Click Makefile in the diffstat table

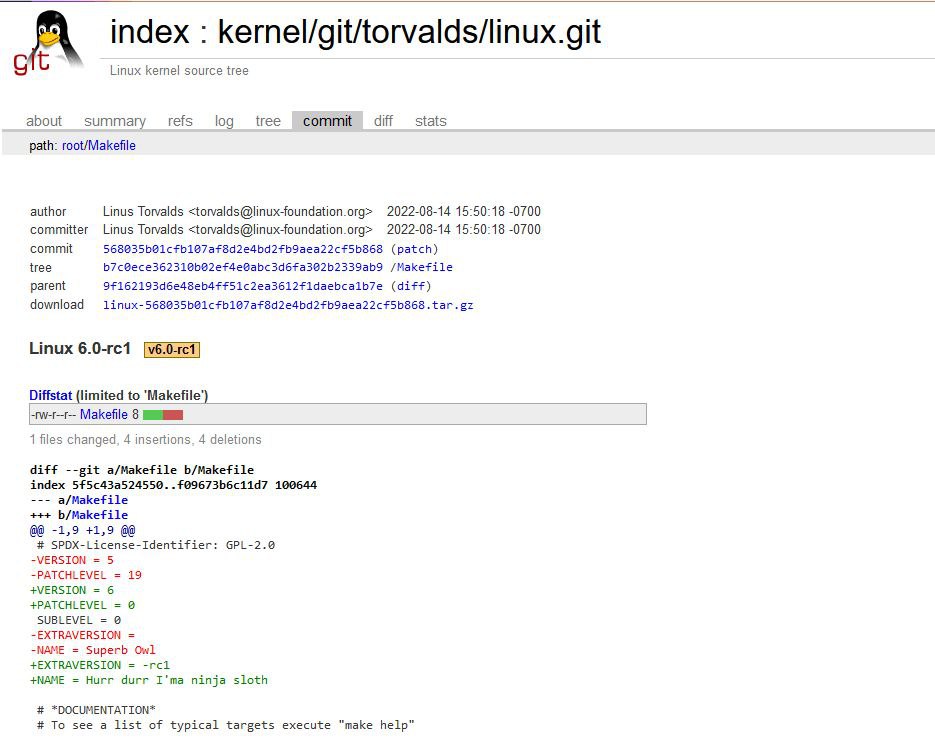pyautogui.click(x=104, y=414)
